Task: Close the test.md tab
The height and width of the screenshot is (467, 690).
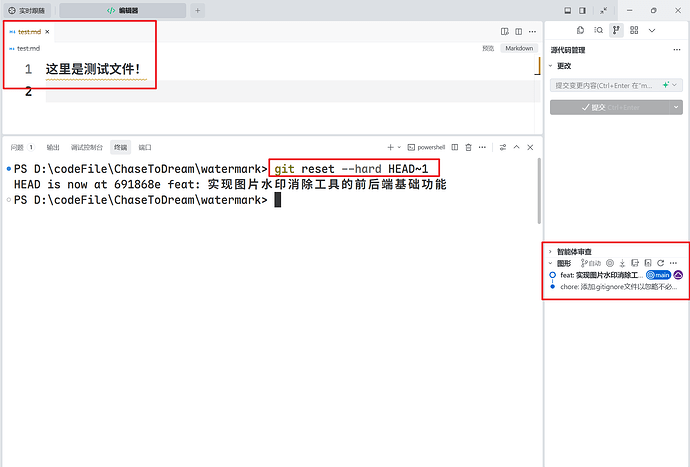Action: [x=47, y=32]
